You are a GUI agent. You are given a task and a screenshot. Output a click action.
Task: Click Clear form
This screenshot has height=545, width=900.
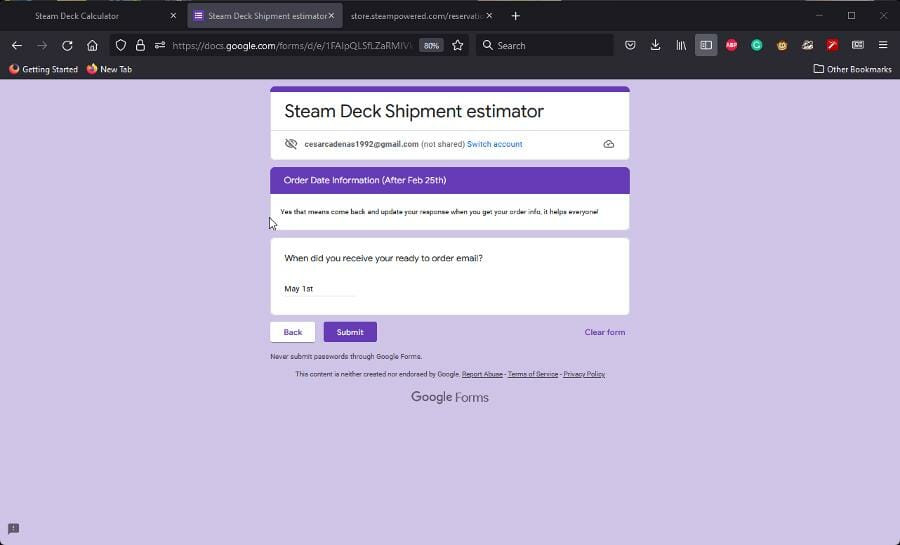tap(604, 332)
